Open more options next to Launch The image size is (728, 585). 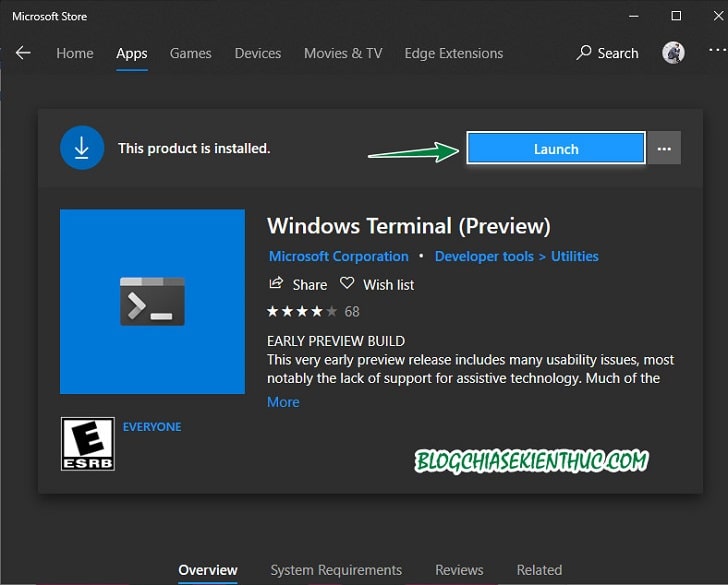pyautogui.click(x=664, y=149)
